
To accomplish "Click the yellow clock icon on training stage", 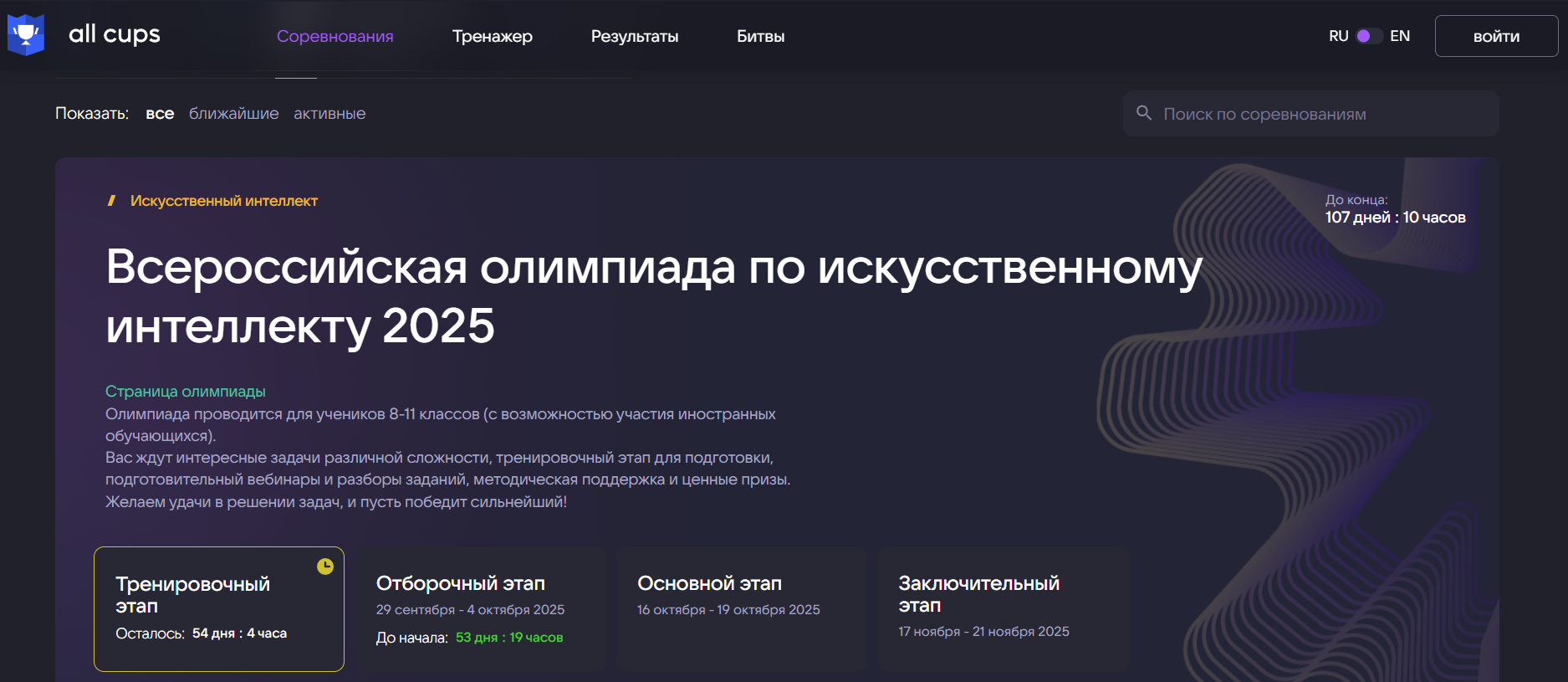I will [325, 567].
